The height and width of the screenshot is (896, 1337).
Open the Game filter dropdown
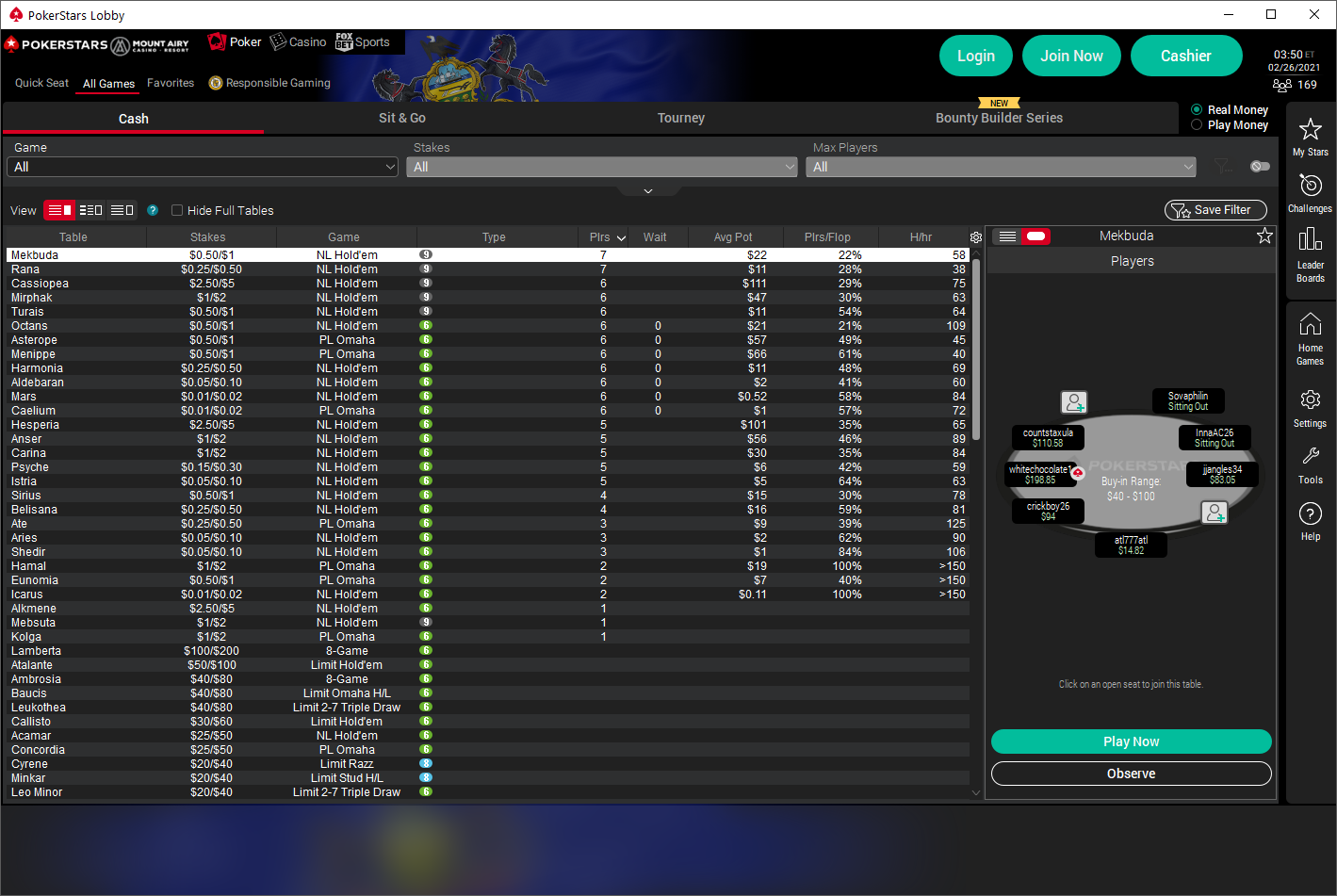[x=203, y=167]
